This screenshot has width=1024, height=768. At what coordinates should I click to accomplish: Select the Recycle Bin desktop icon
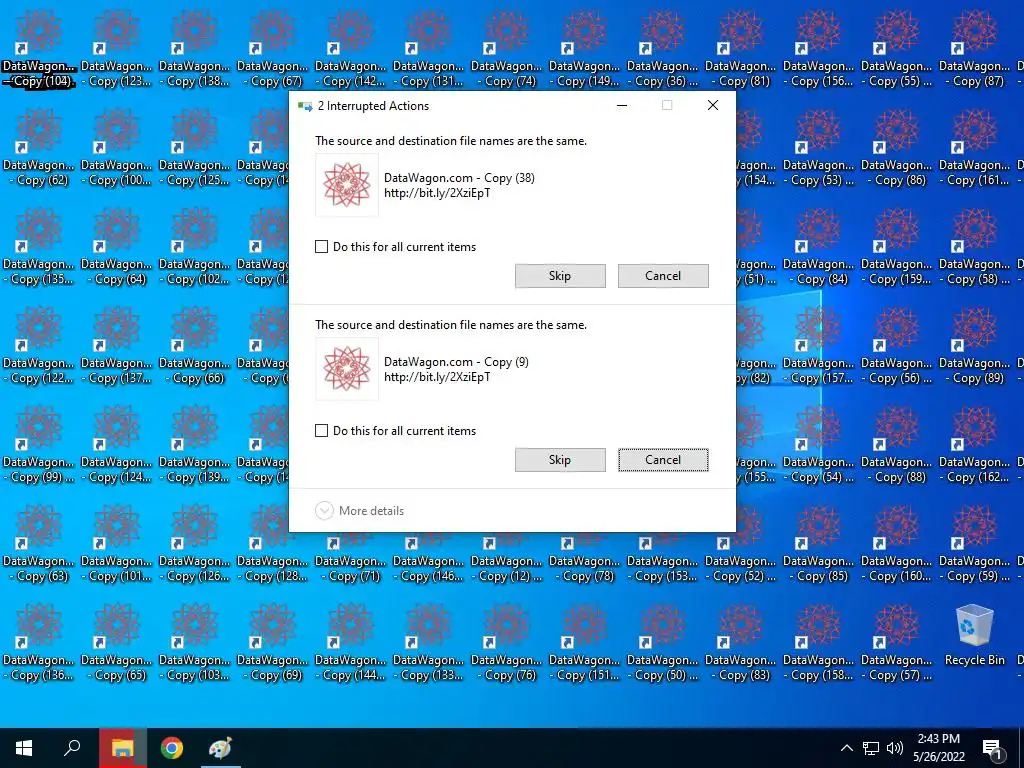974,635
